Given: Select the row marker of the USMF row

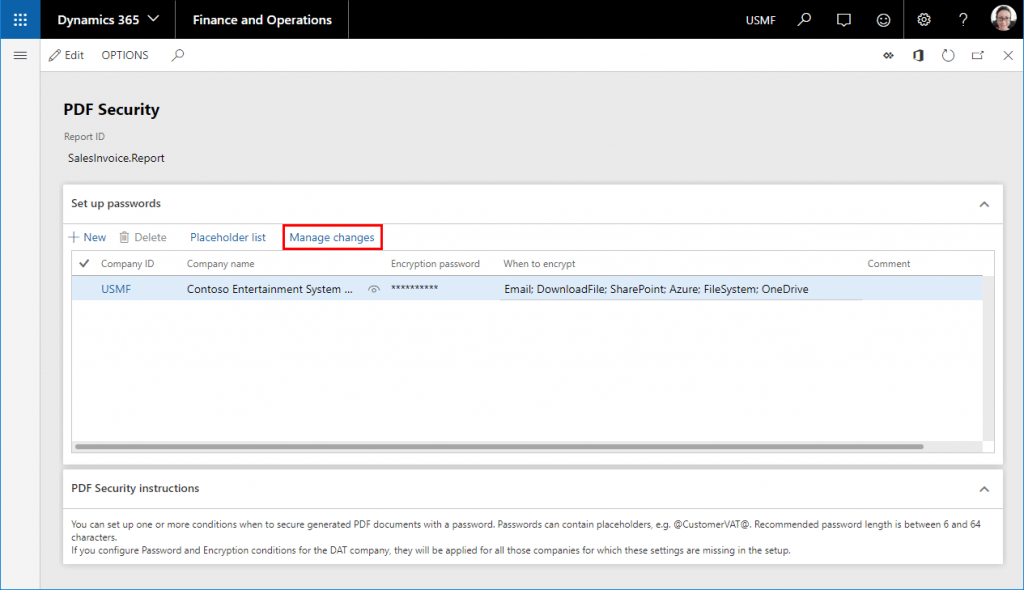Looking at the screenshot, I should [84, 289].
